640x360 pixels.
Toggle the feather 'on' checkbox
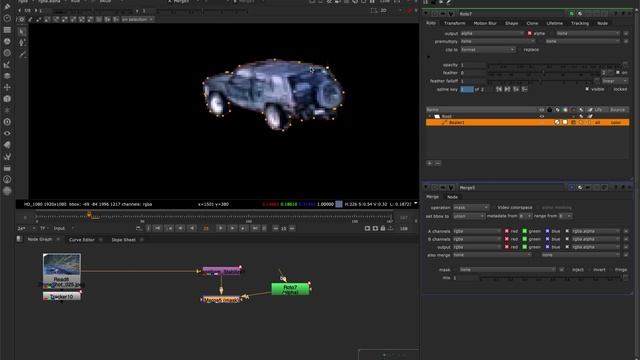click(x=618, y=73)
